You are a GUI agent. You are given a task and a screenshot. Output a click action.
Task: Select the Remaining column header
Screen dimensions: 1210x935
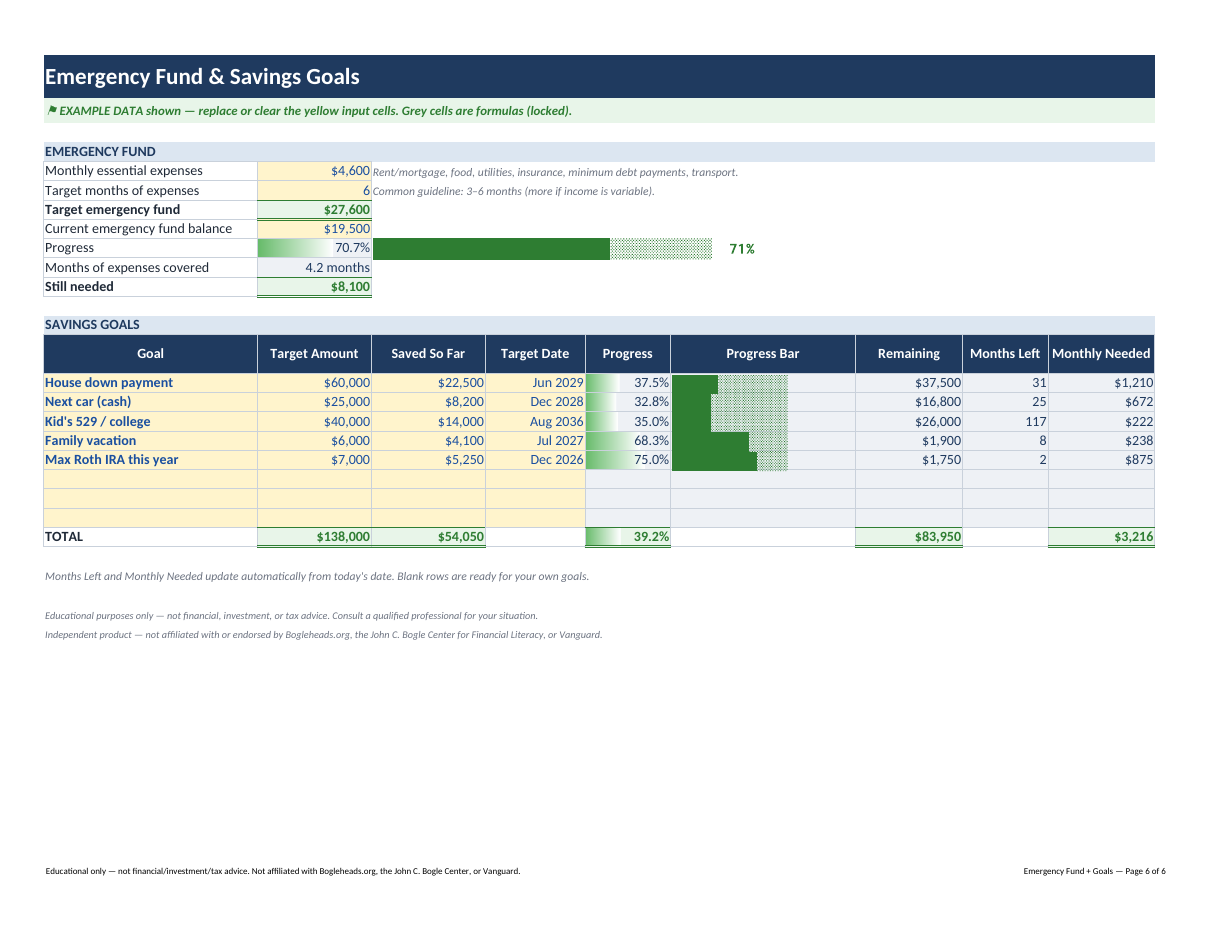coord(909,353)
